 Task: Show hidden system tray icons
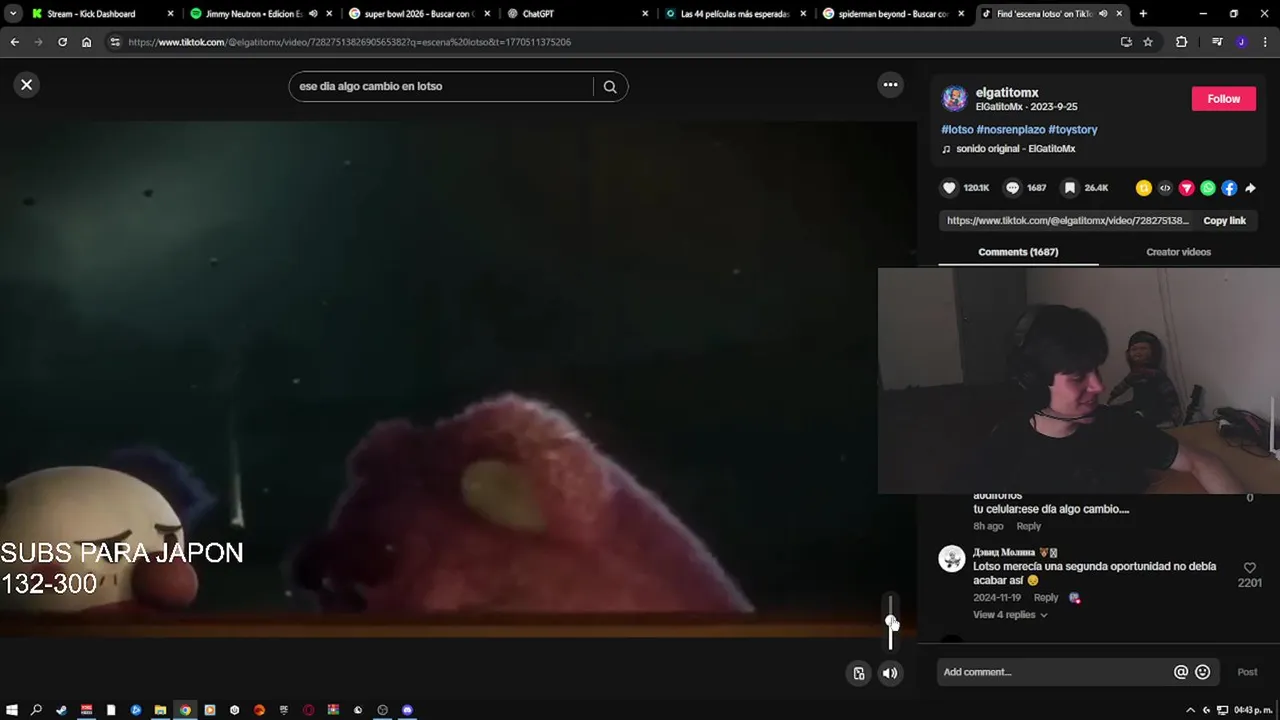click(x=1191, y=710)
